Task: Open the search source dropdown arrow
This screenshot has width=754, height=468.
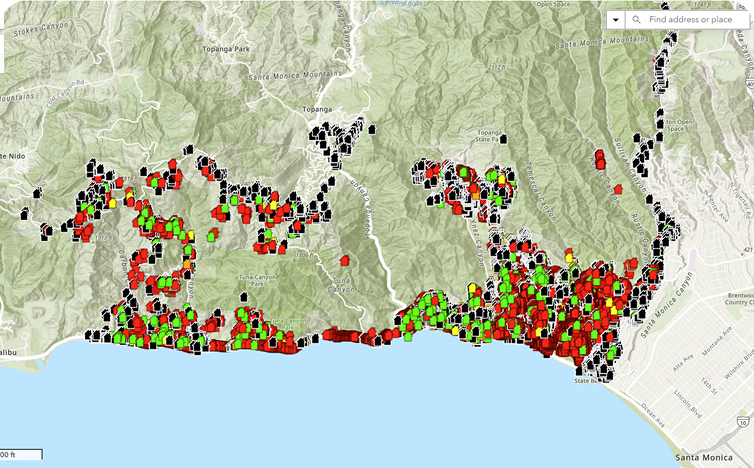Action: click(617, 20)
